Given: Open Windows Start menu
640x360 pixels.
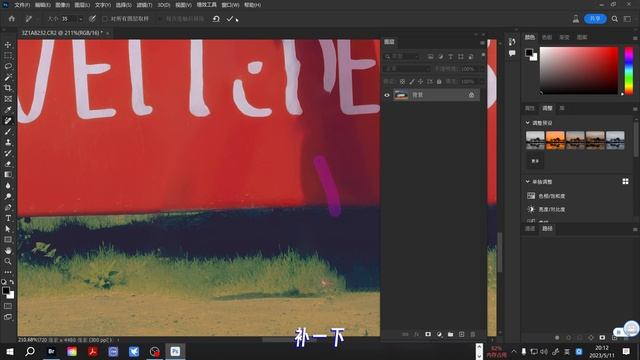Looking at the screenshot, I should click(9, 351).
